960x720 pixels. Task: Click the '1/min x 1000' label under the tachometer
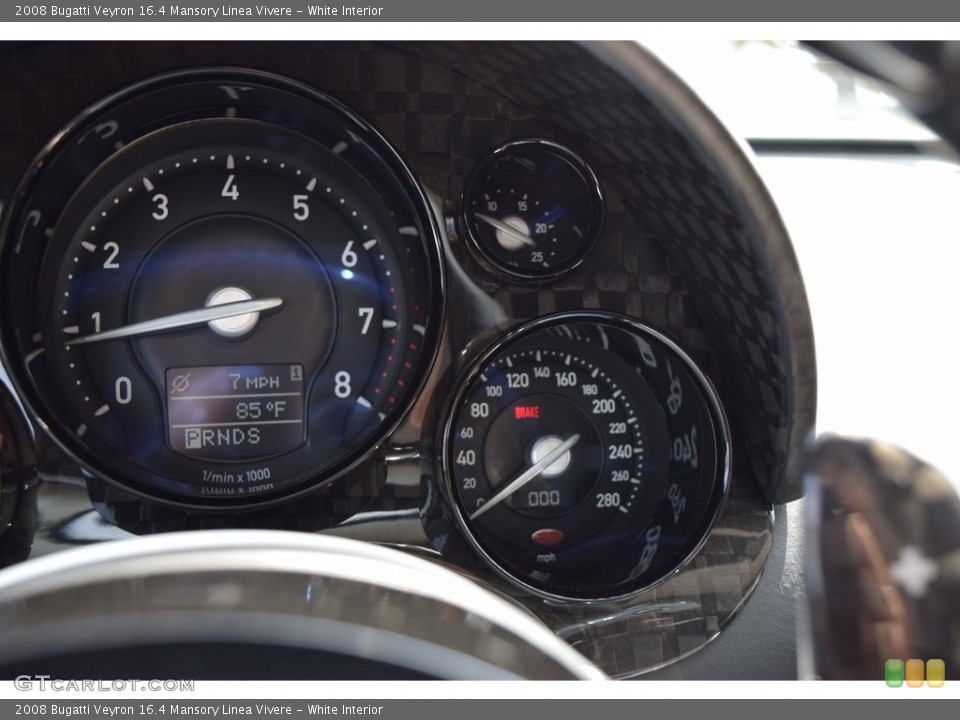(x=236, y=476)
